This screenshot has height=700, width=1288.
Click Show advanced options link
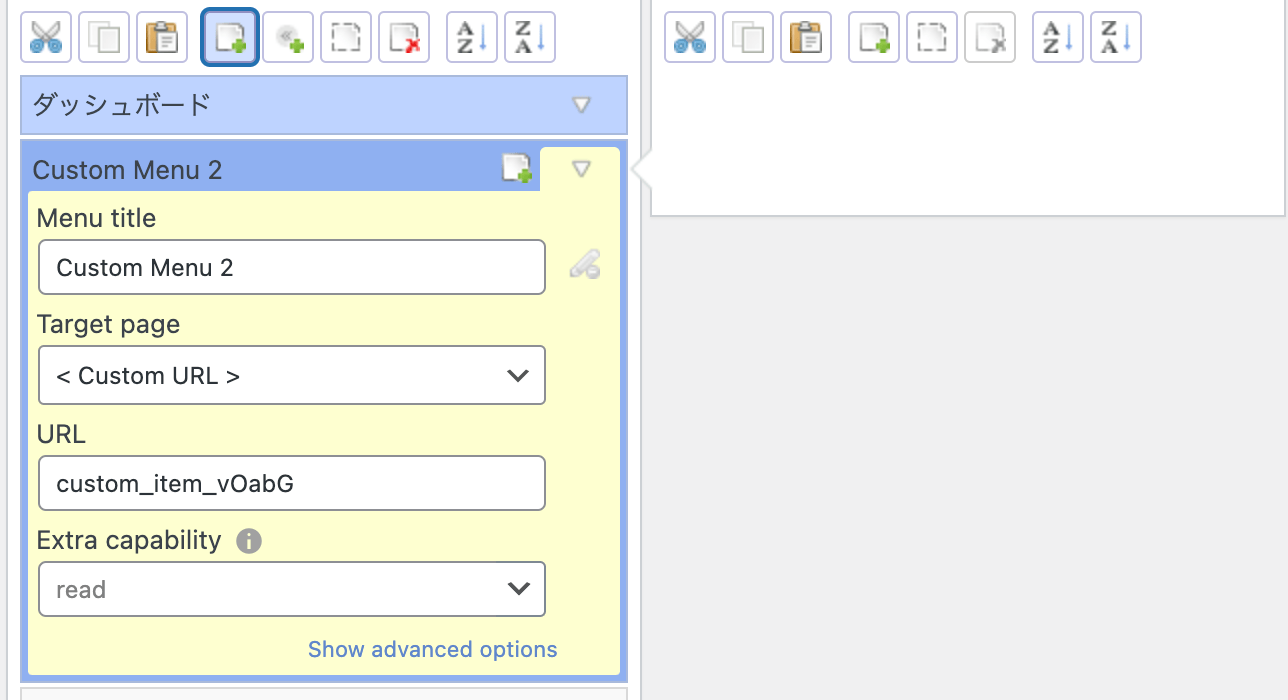[432, 650]
